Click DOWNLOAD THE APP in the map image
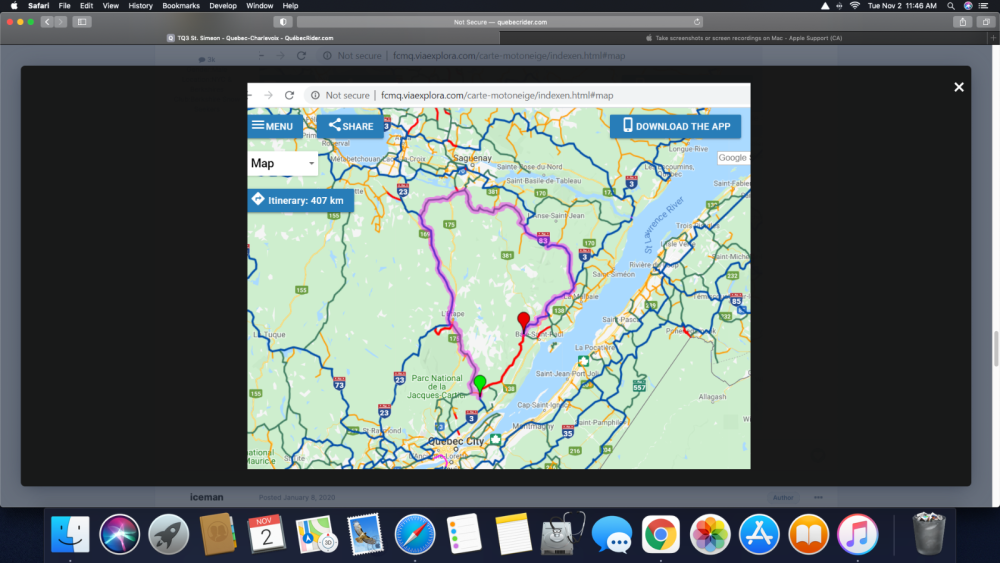The image size is (1000, 563). 675,126
